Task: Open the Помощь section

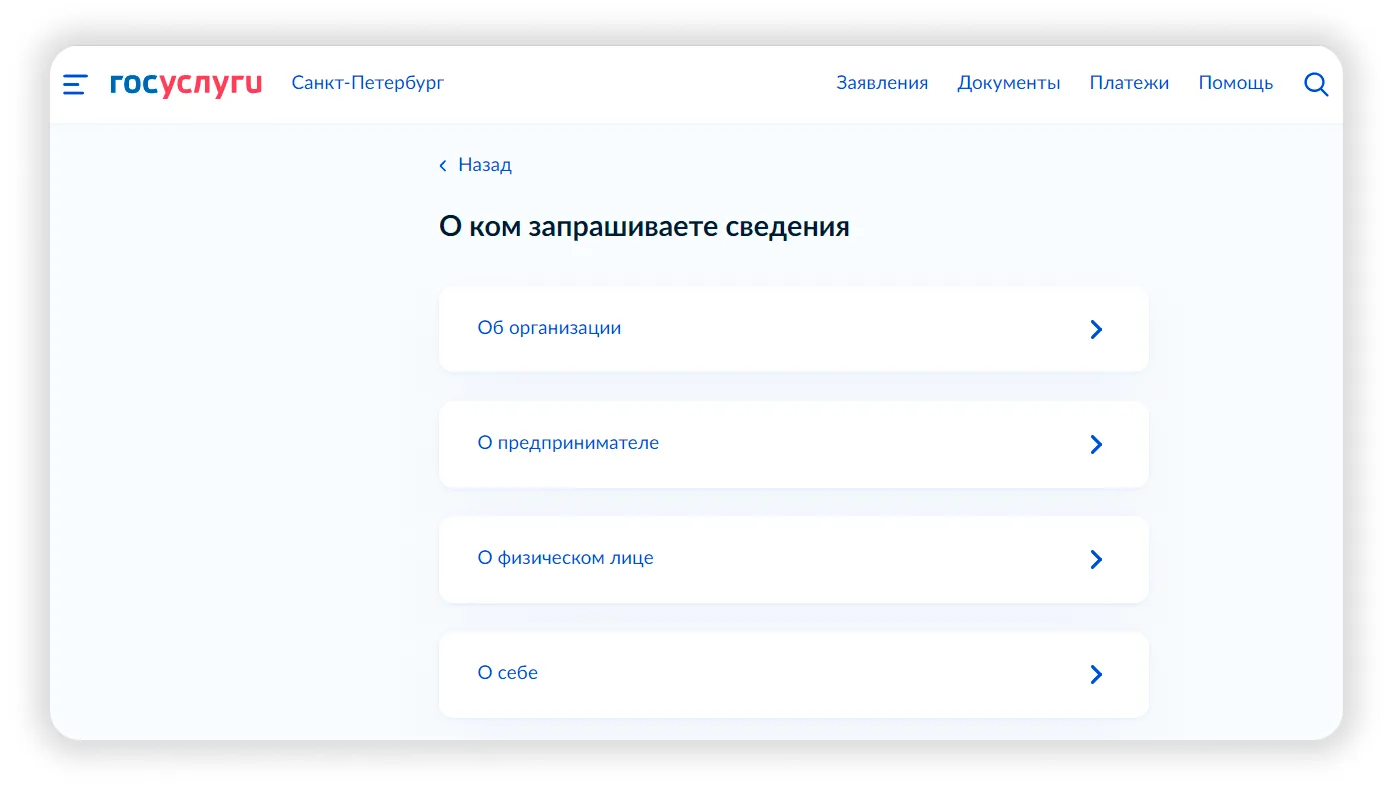Action: [1236, 83]
